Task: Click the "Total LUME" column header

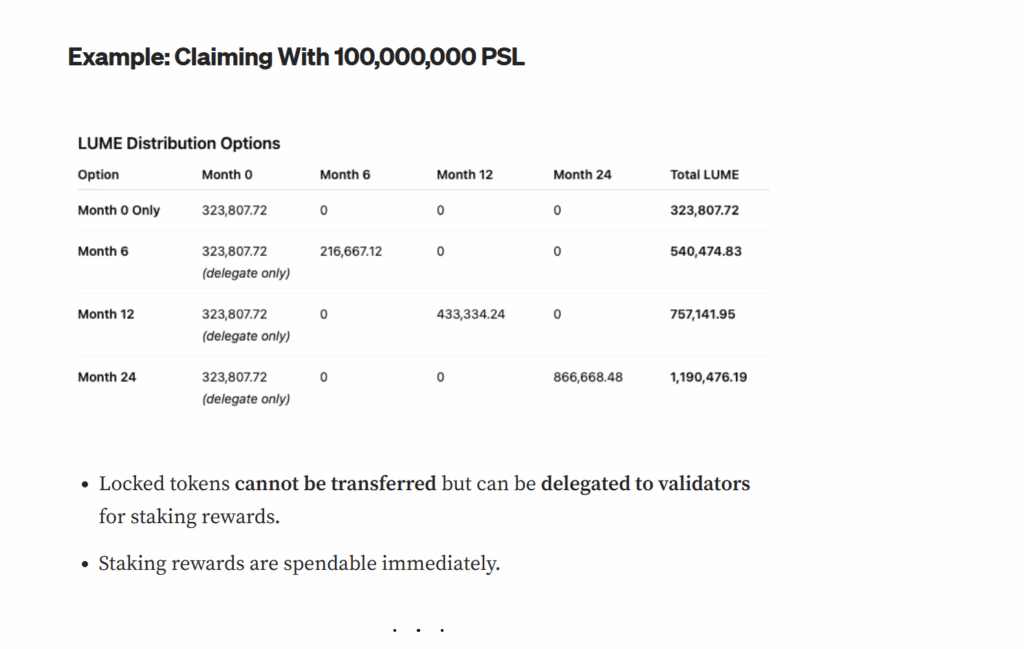Action: tap(704, 174)
